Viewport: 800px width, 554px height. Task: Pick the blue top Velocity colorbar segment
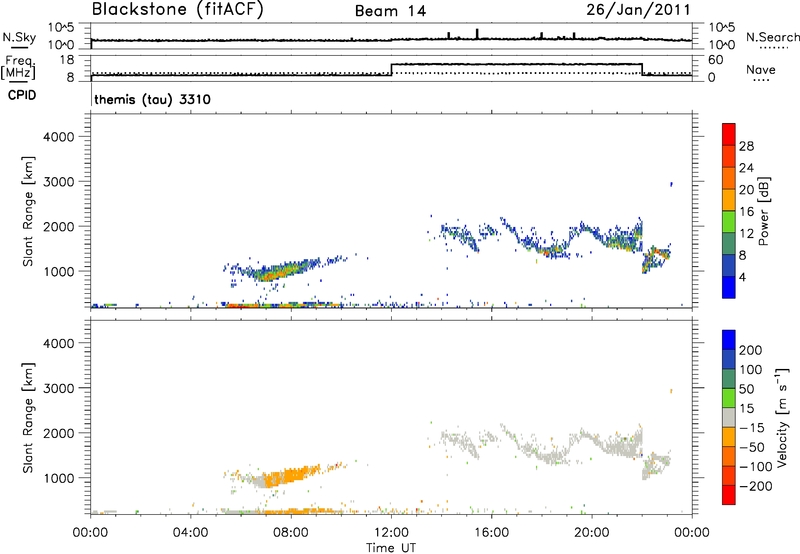pyautogui.click(x=729, y=339)
